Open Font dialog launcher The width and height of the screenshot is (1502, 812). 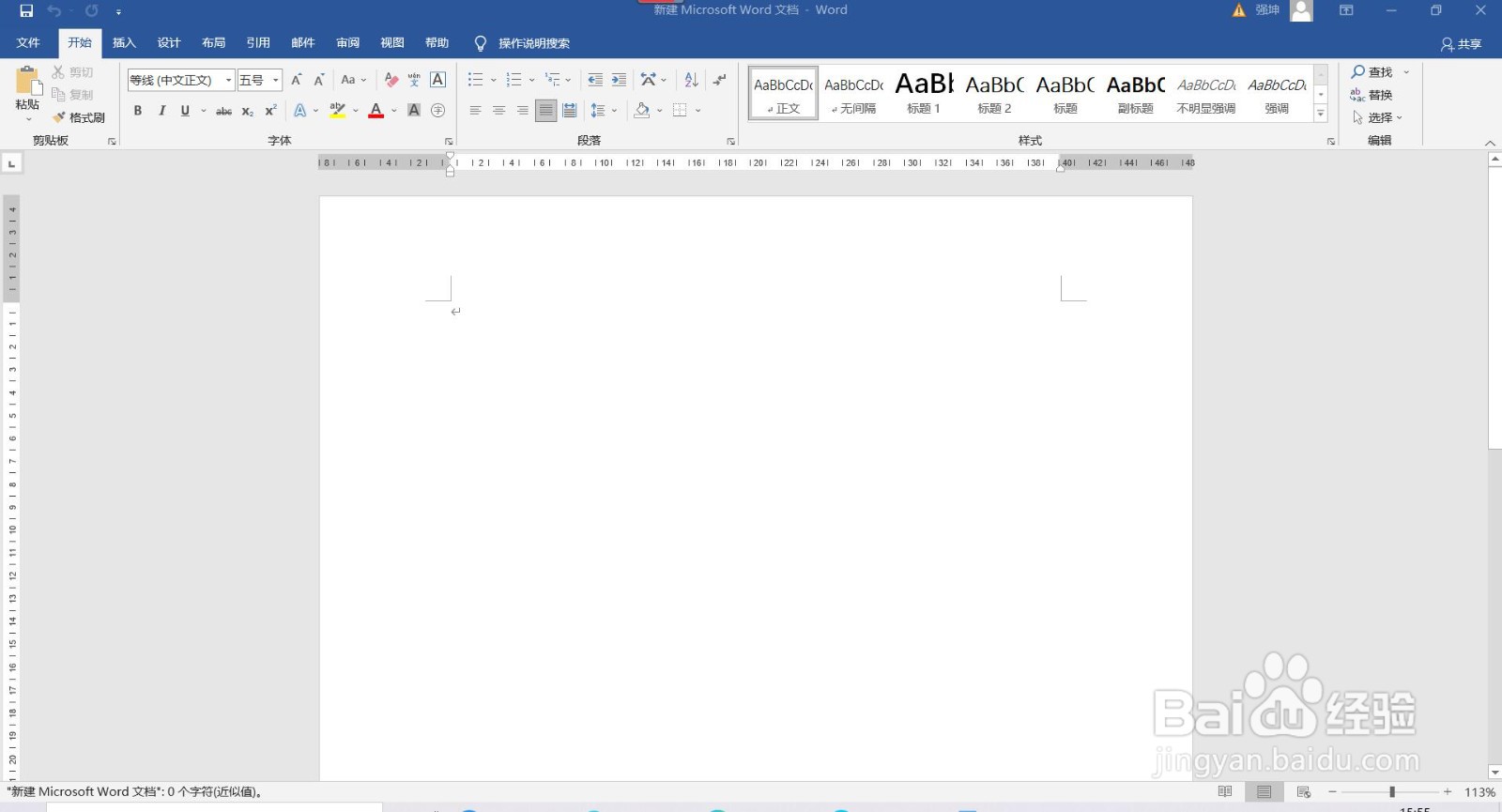coord(448,142)
